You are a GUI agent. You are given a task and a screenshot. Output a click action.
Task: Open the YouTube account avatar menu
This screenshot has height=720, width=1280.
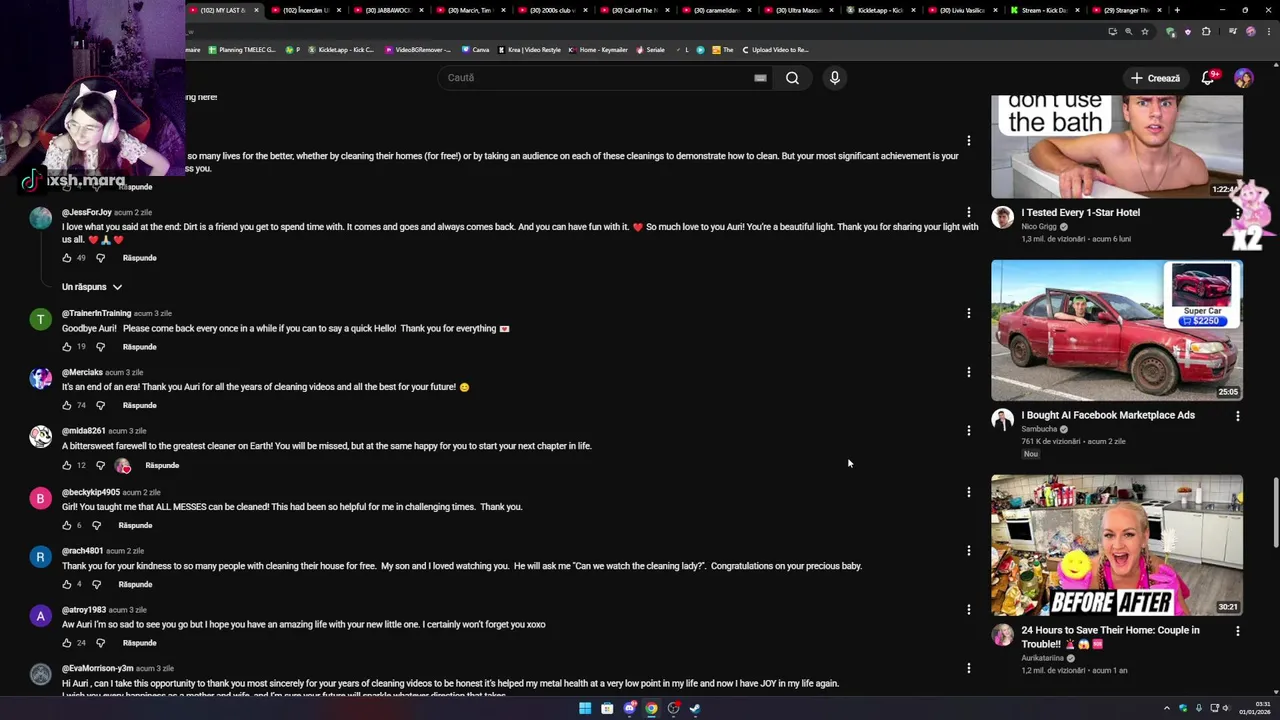click(1243, 78)
